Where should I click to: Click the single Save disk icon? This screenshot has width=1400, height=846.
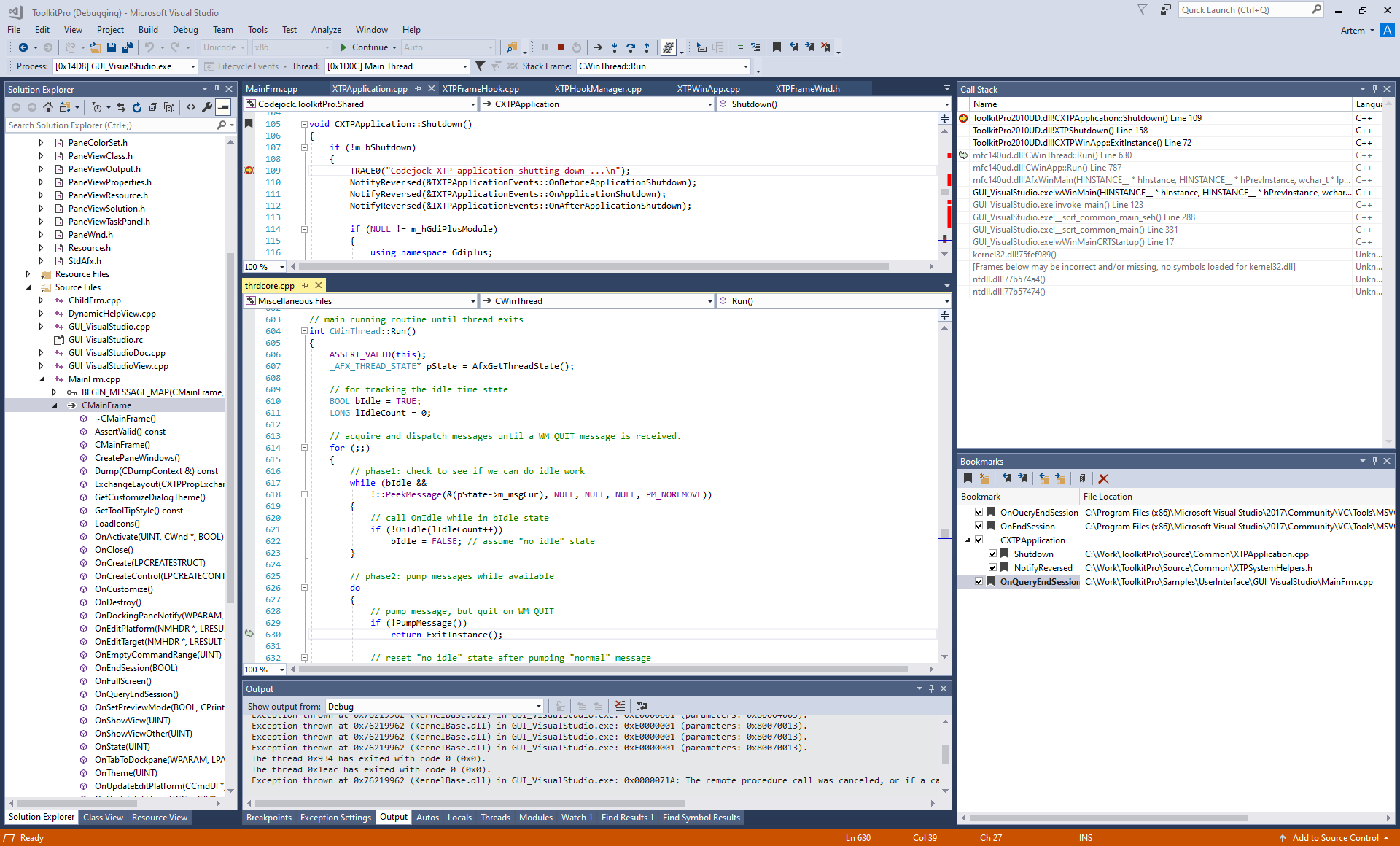[x=112, y=47]
